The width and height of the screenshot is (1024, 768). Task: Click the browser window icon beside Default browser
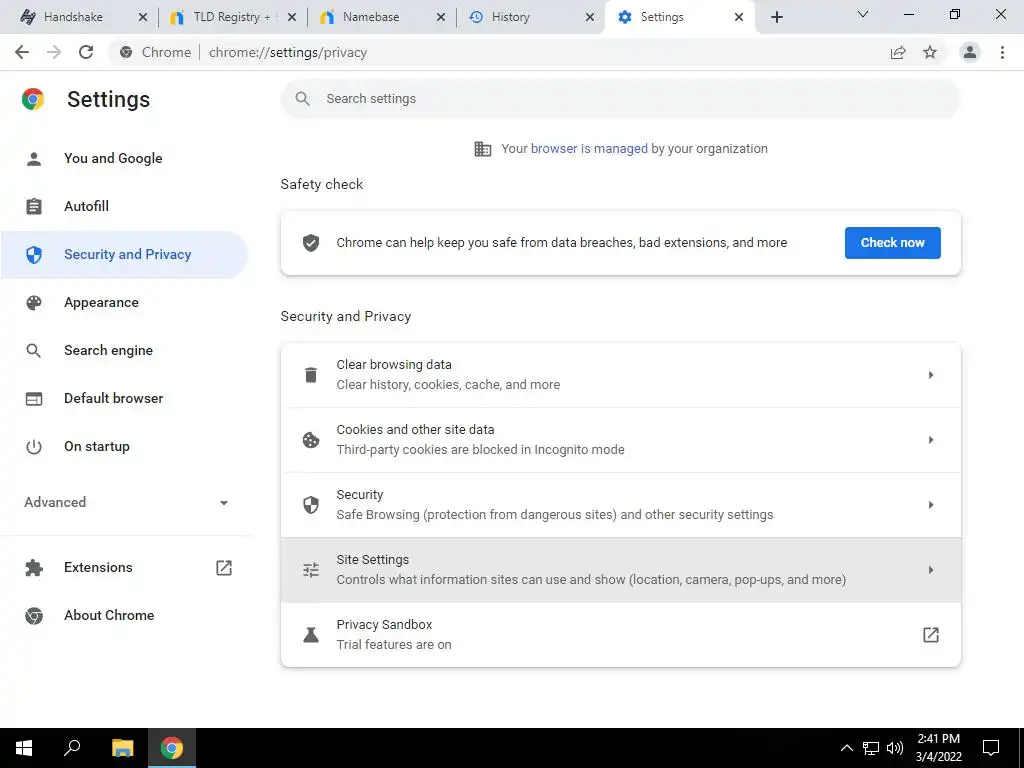coord(34,398)
